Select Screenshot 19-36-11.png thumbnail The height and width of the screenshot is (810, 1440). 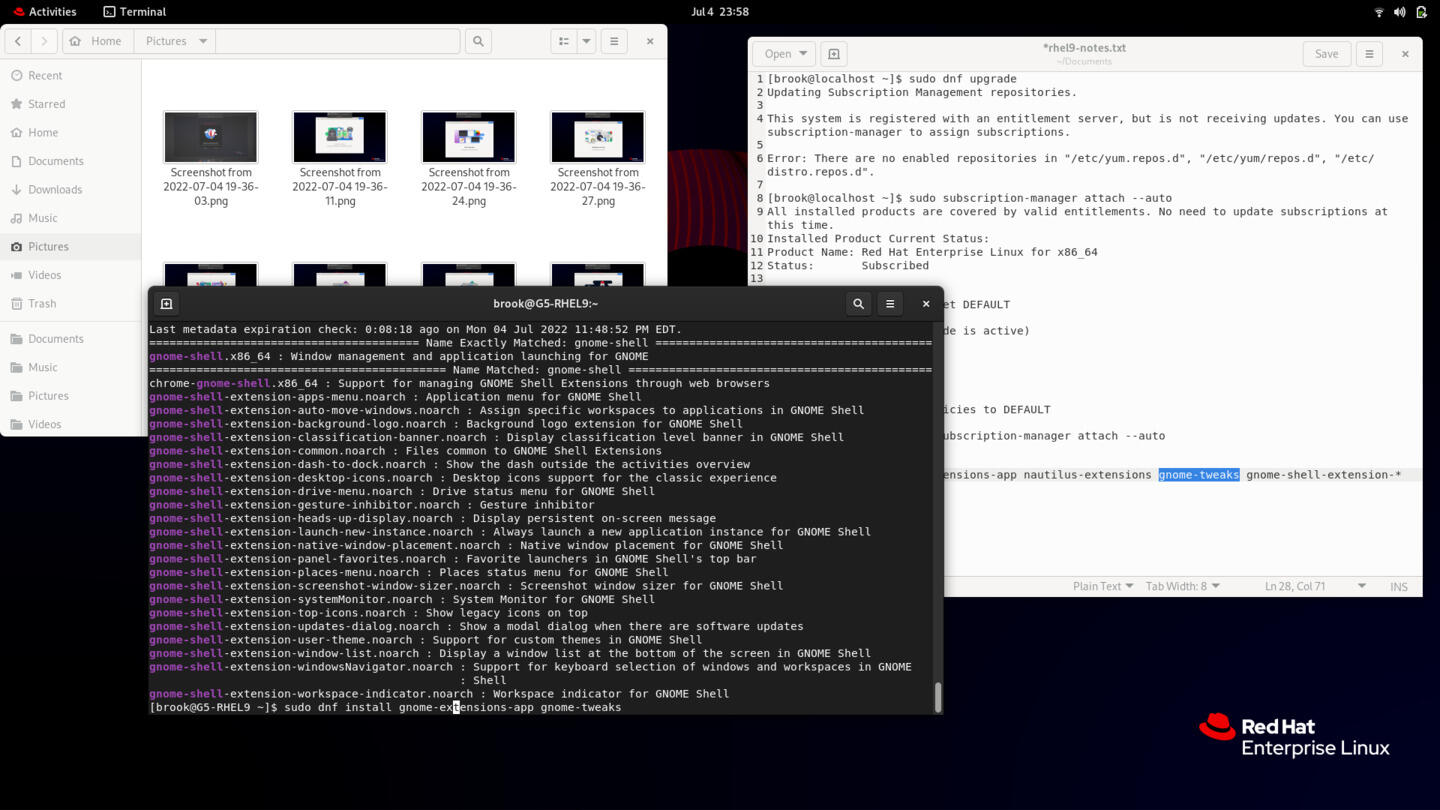340,137
